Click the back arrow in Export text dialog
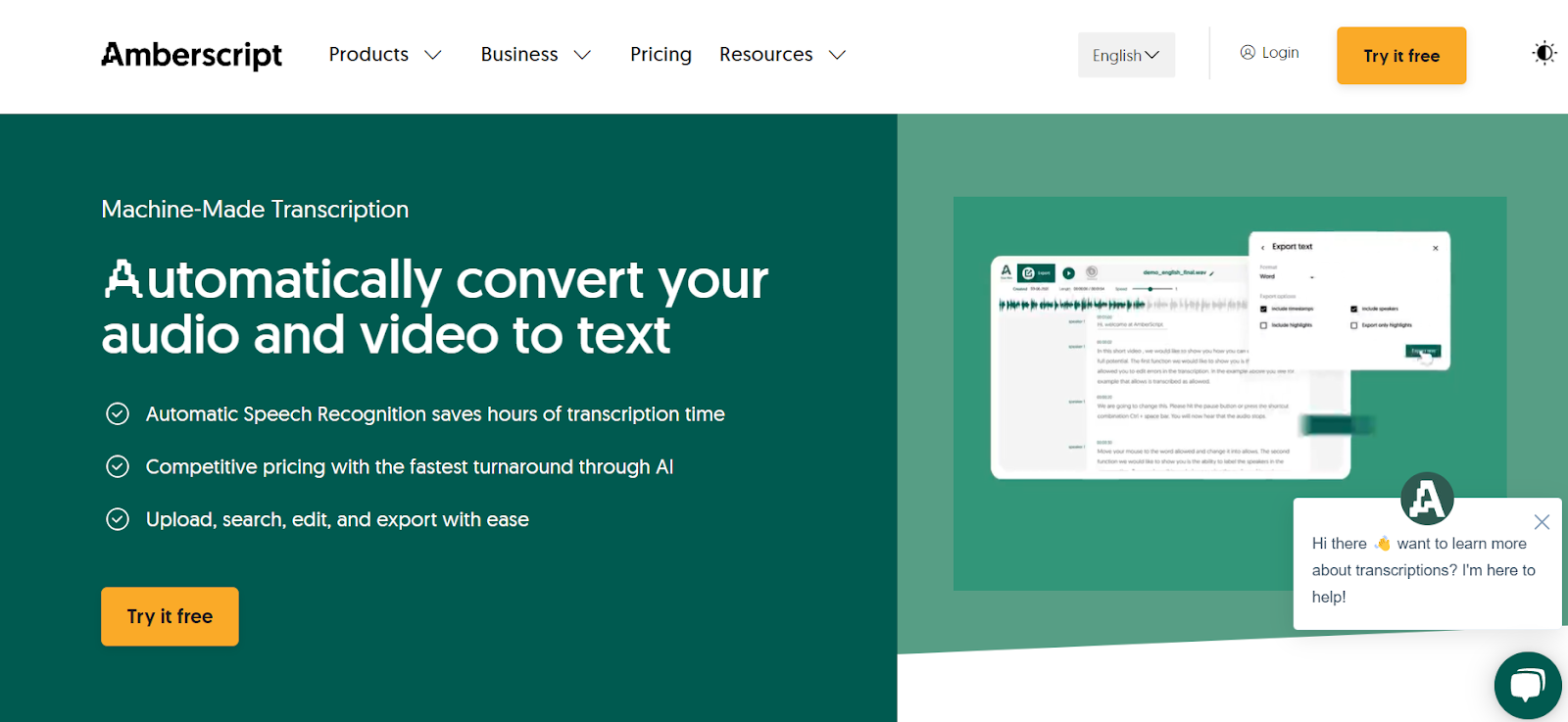This screenshot has width=1568, height=722. click(1263, 247)
